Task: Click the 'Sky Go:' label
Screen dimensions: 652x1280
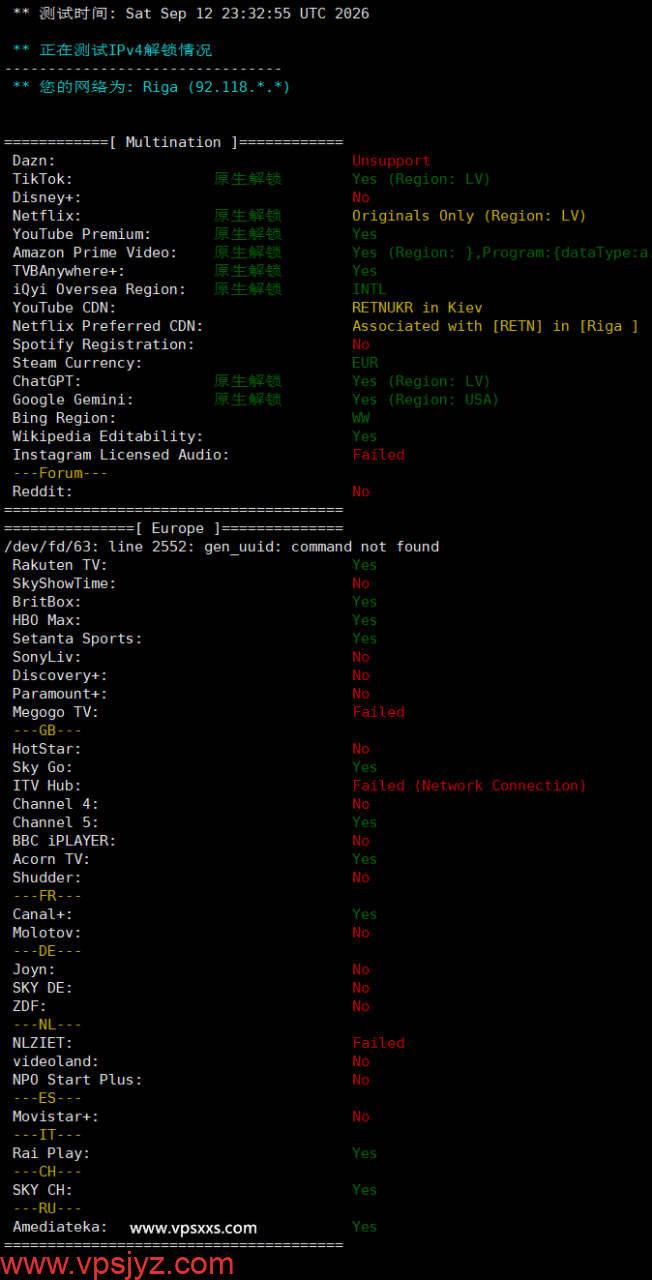Action: (x=43, y=767)
